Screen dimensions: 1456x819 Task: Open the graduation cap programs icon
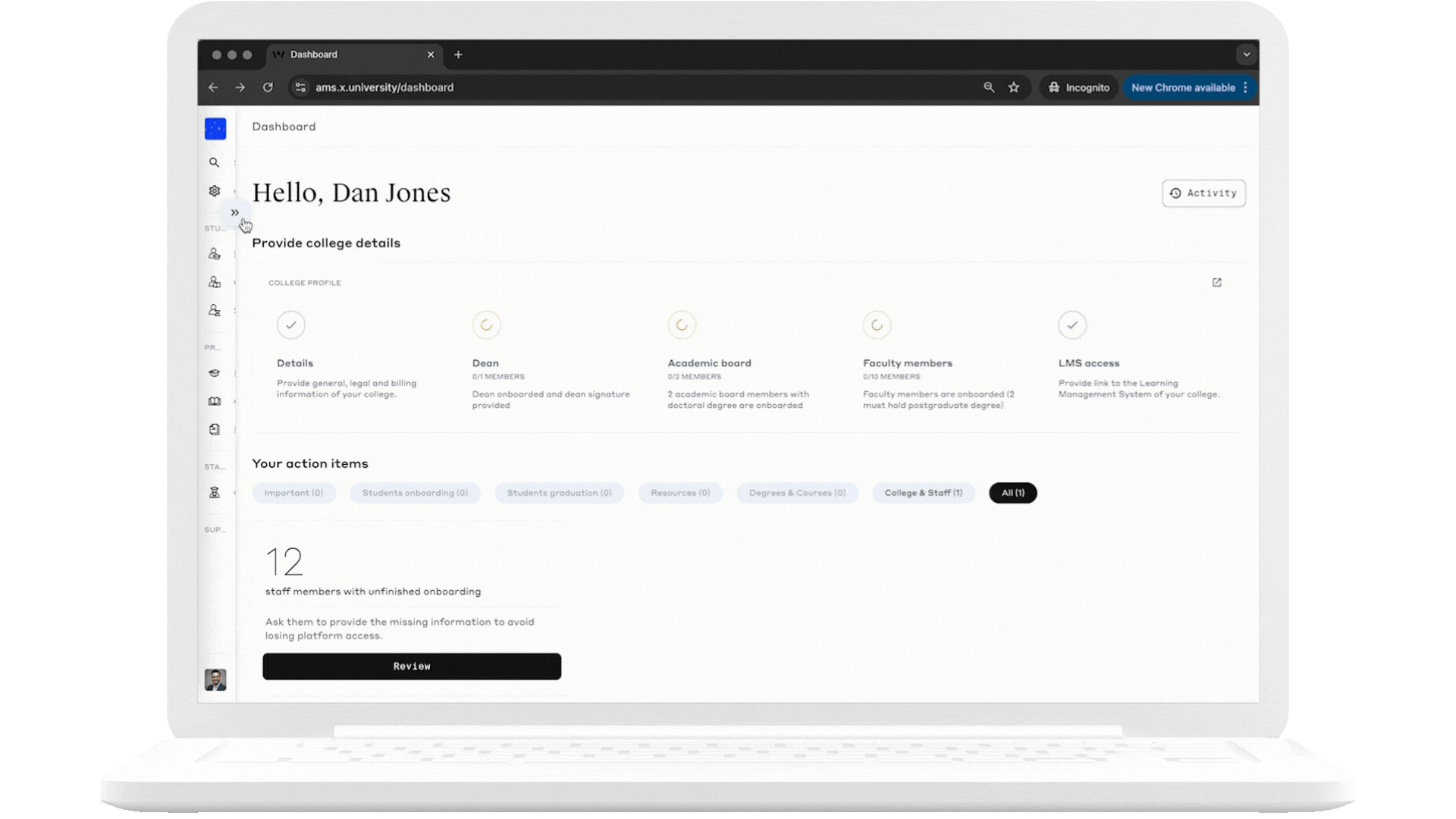[x=215, y=373]
